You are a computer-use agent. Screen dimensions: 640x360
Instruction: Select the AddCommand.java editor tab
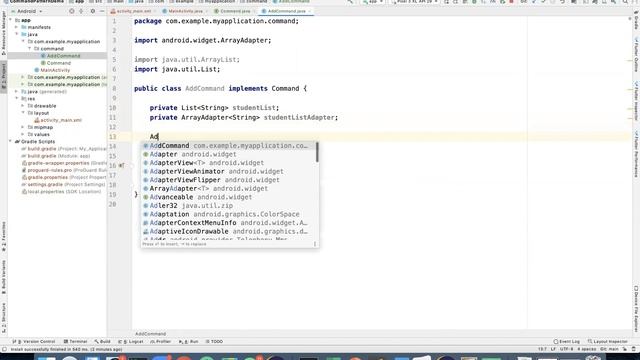pyautogui.click(x=286, y=11)
